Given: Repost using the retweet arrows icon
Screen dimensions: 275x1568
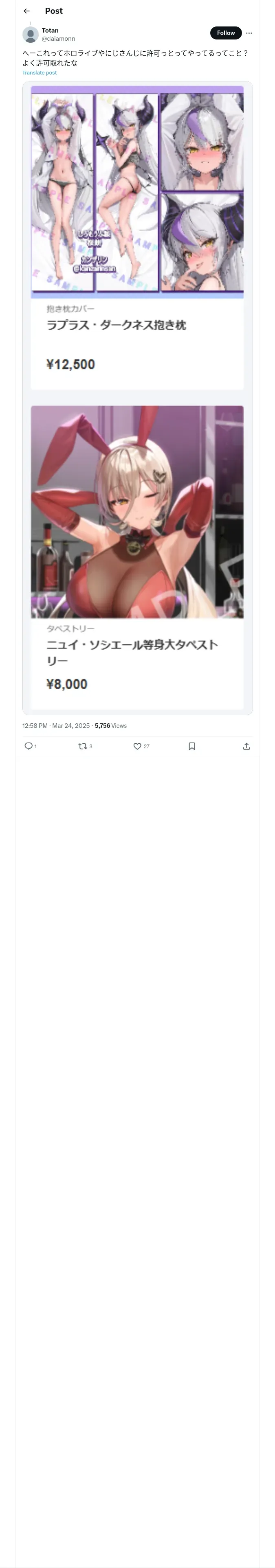Looking at the screenshot, I should (83, 746).
